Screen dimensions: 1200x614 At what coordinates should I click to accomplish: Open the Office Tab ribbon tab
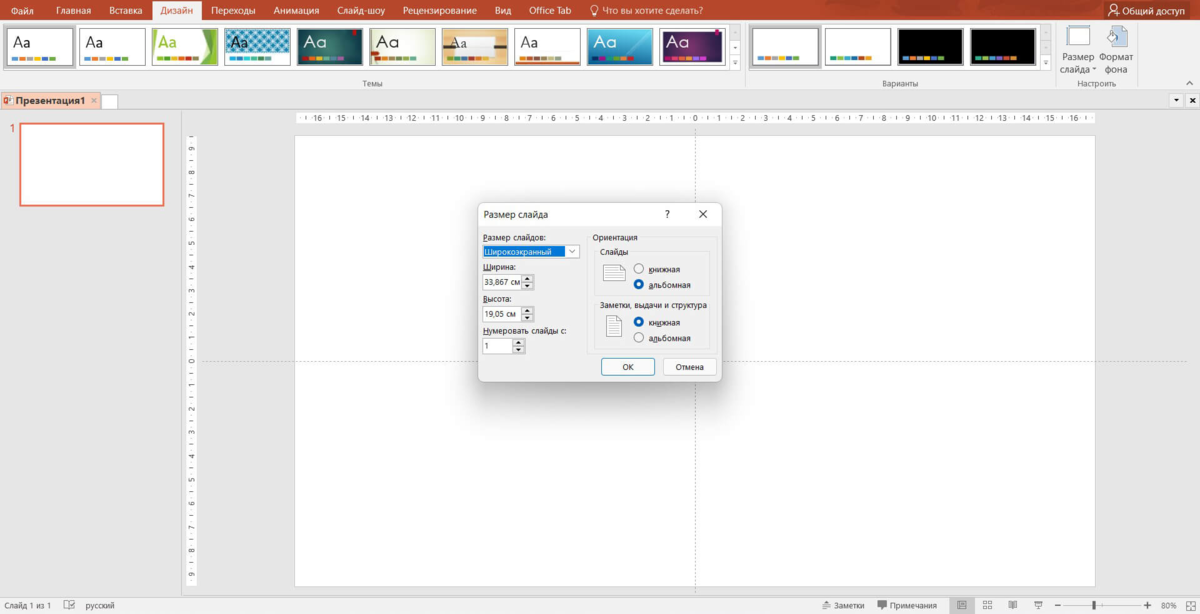pos(550,10)
